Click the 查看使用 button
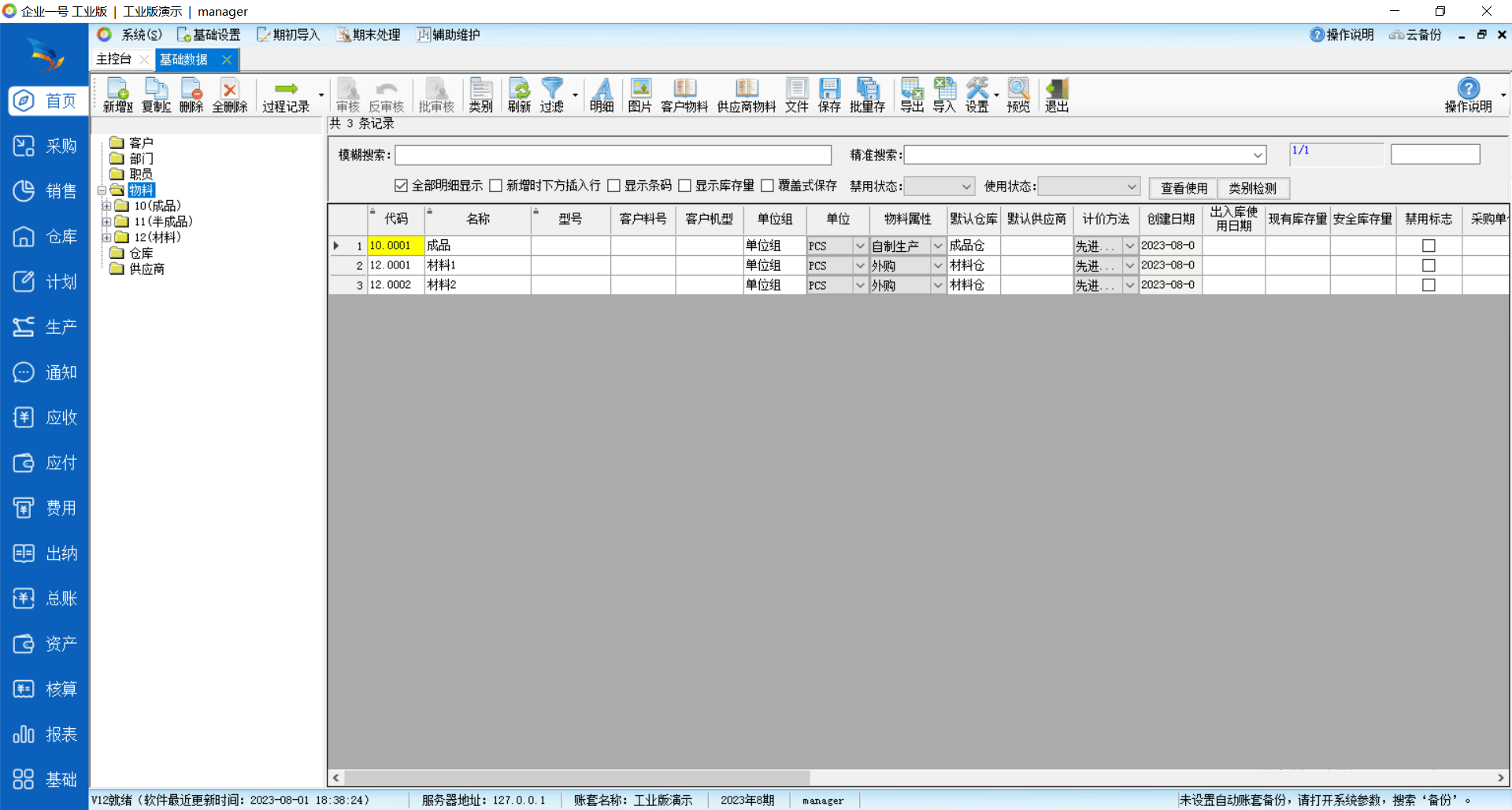The image size is (1512, 810). (x=1183, y=188)
